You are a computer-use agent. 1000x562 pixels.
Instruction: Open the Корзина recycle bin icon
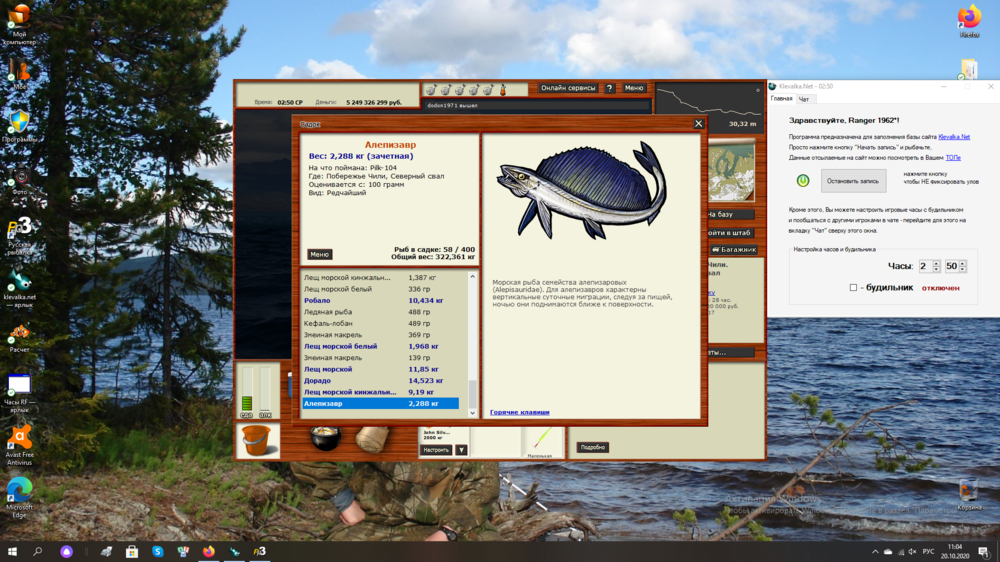point(969,494)
